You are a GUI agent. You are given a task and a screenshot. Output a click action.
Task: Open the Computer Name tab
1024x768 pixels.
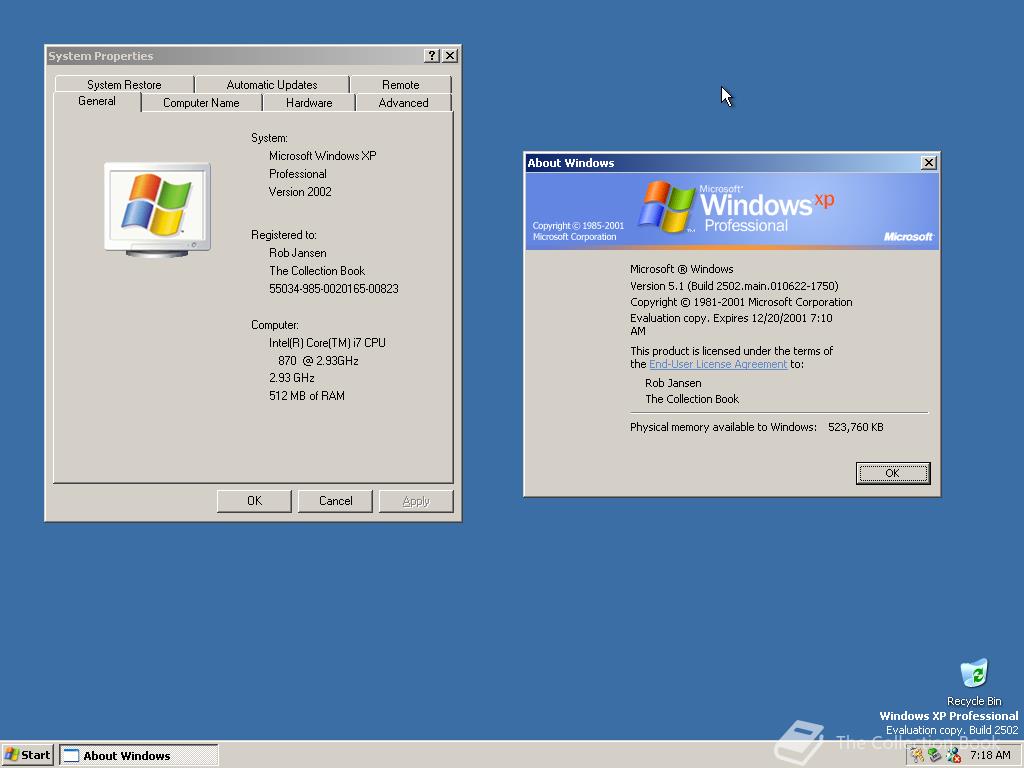(x=201, y=103)
